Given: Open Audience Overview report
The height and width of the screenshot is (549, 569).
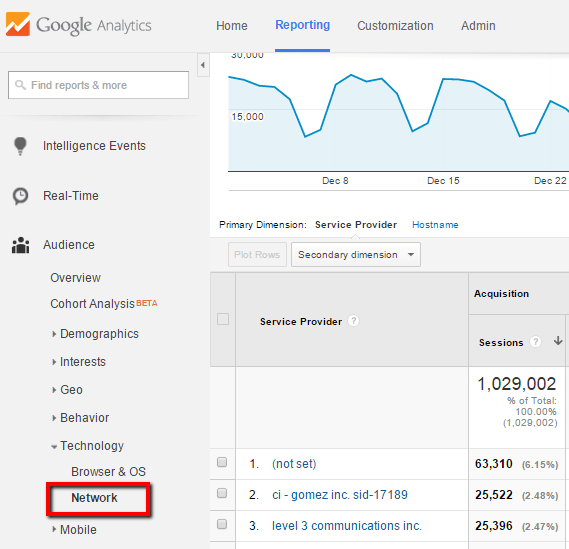Looking at the screenshot, I should (x=75, y=278).
